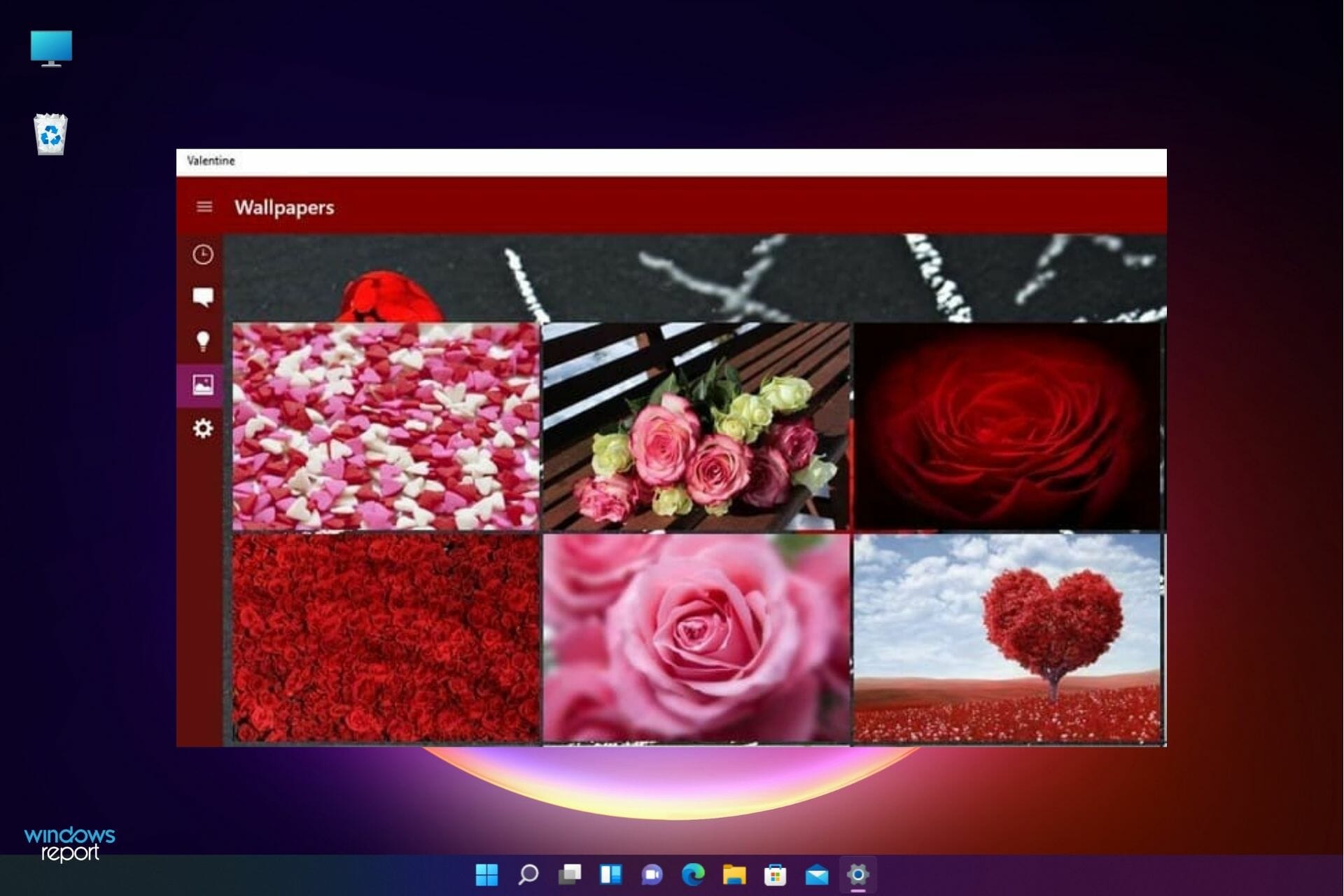Select the field of red roses wallpaper

click(x=386, y=638)
